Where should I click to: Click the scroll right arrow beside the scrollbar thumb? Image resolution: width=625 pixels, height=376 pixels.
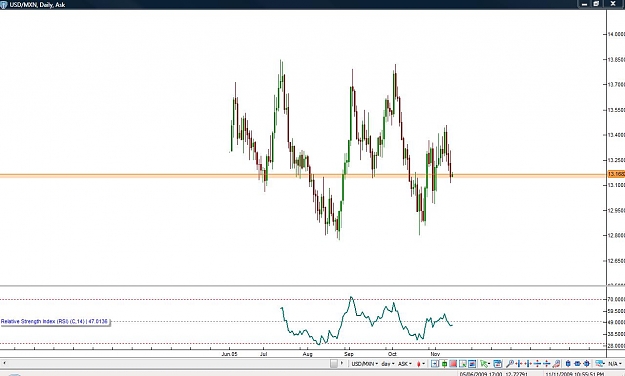342,364
